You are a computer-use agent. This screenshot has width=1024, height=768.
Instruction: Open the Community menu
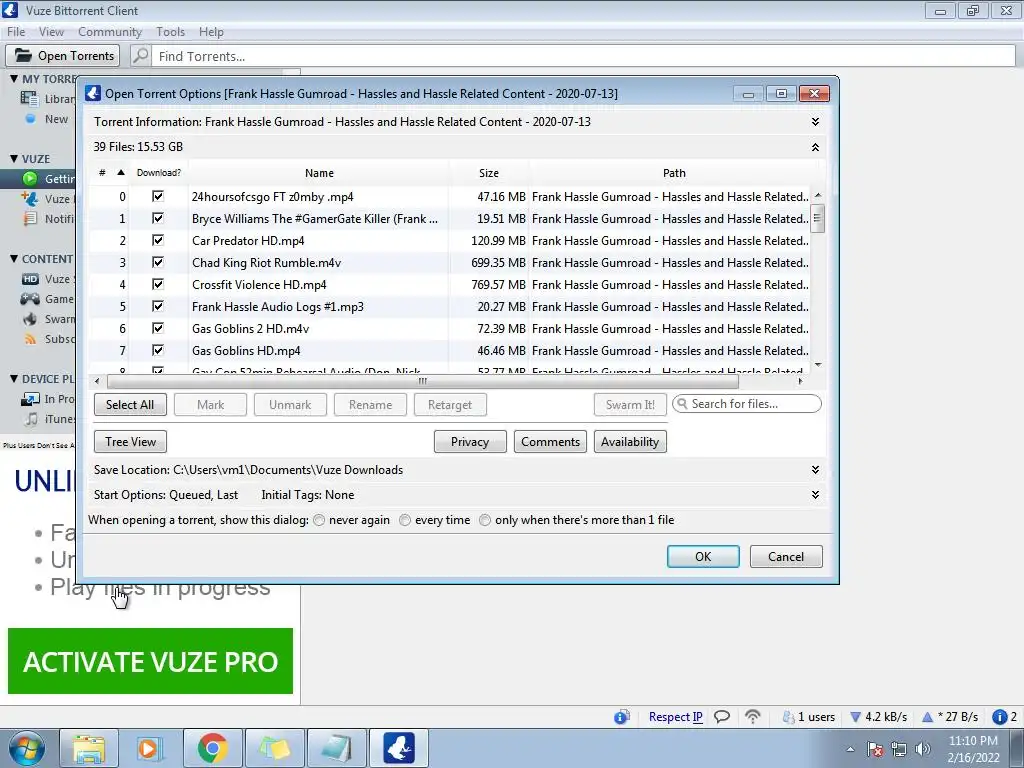110,32
